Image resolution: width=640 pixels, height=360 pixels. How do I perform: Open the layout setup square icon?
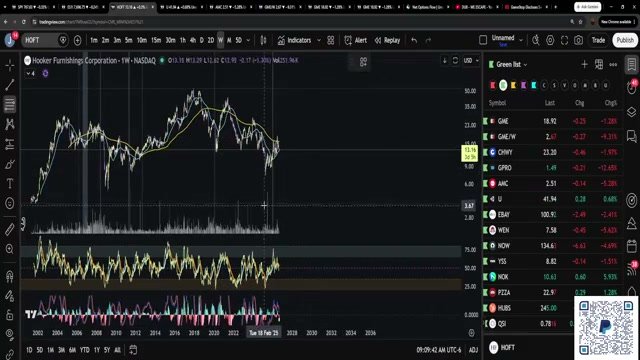coord(483,40)
